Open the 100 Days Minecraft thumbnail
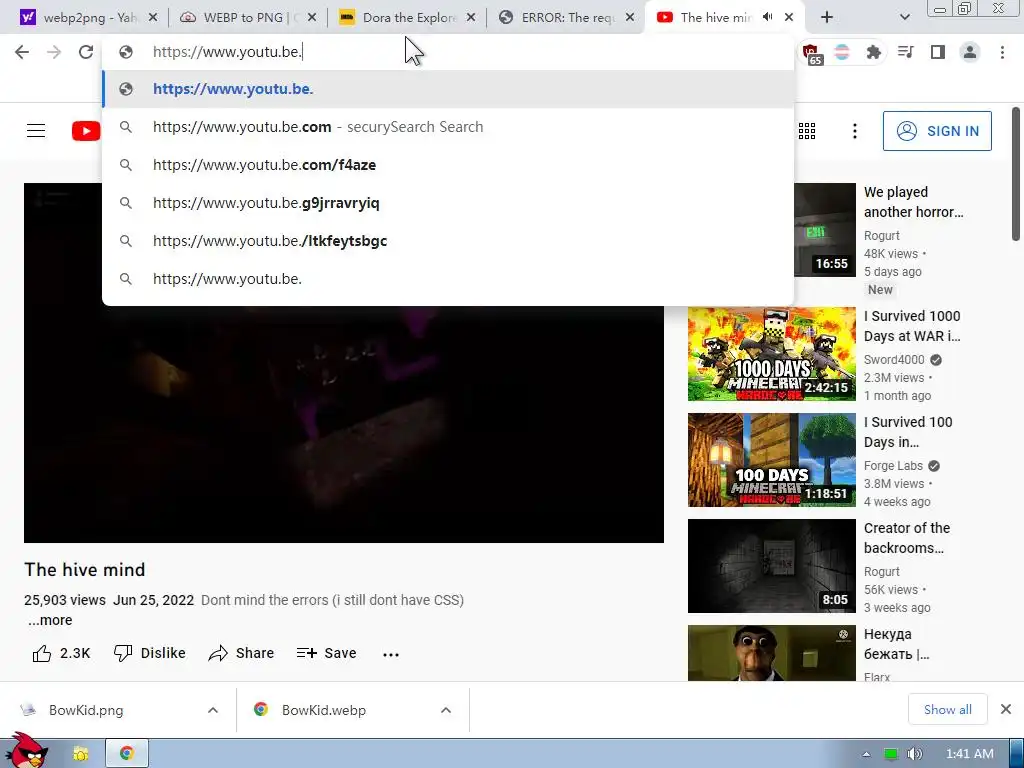 771,460
